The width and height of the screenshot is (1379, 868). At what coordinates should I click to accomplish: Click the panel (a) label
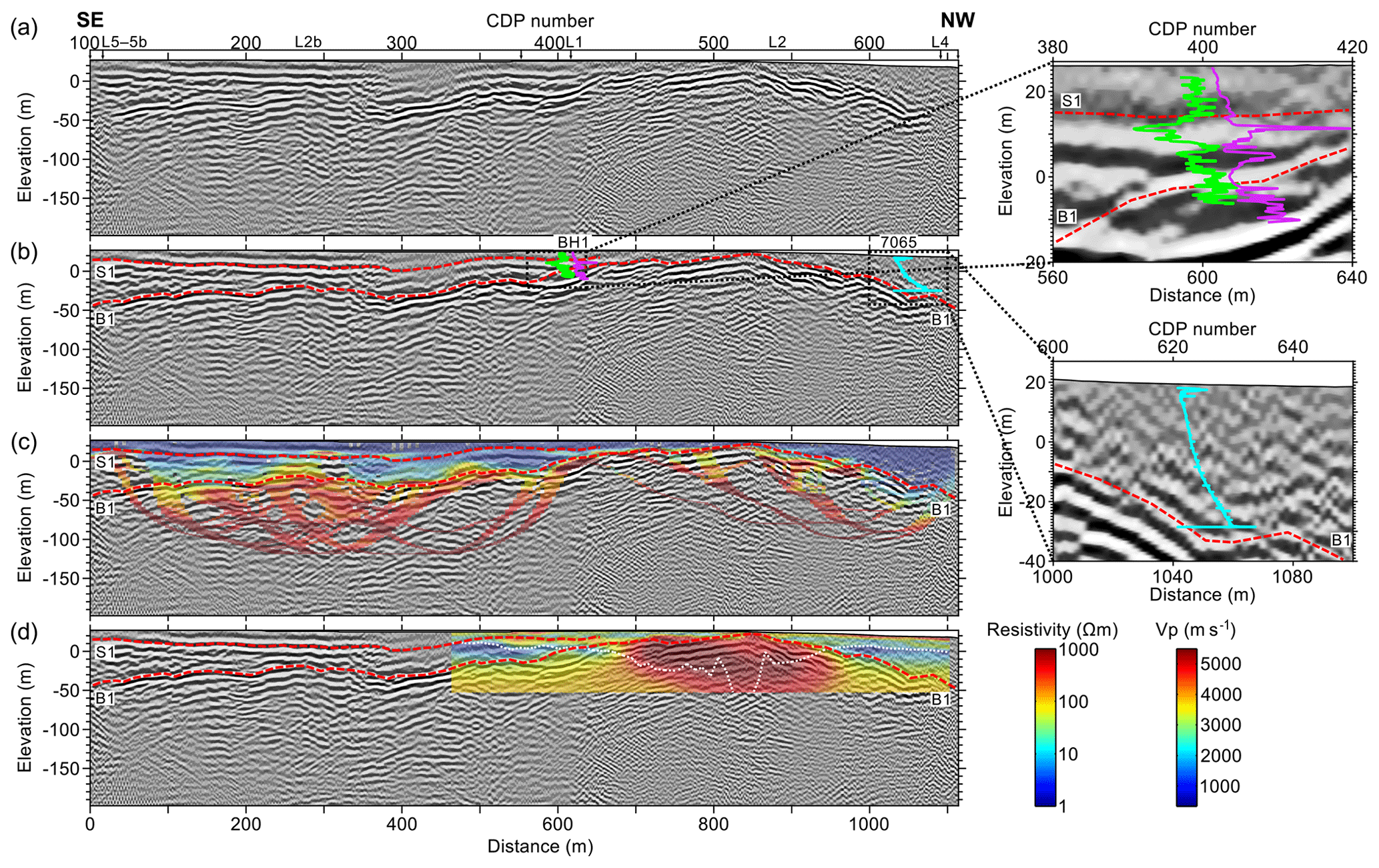point(24,29)
